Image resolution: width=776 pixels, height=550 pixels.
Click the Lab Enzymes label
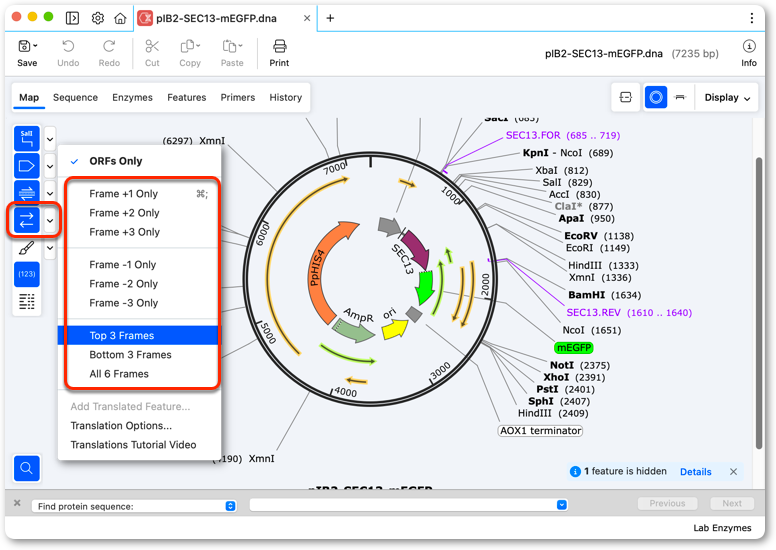tap(722, 528)
